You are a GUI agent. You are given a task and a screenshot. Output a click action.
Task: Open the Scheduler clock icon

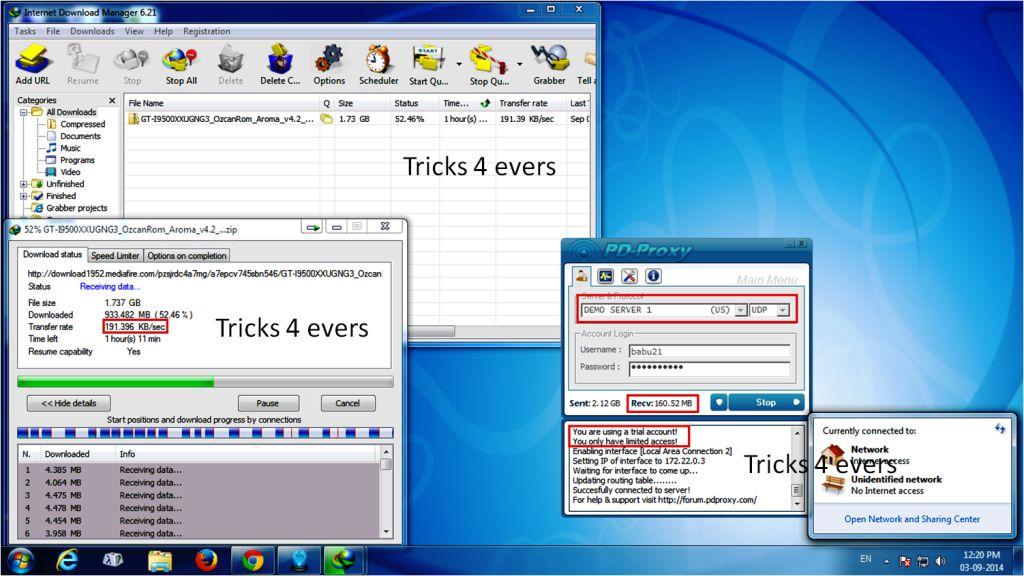coord(378,64)
